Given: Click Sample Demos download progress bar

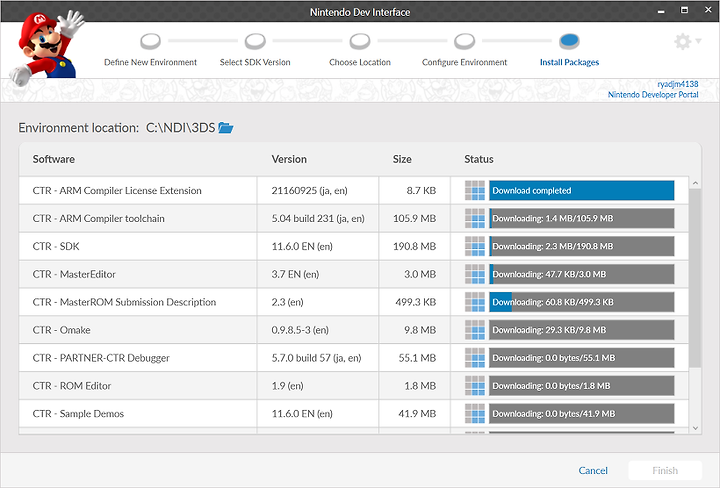Looking at the screenshot, I should 582,414.
